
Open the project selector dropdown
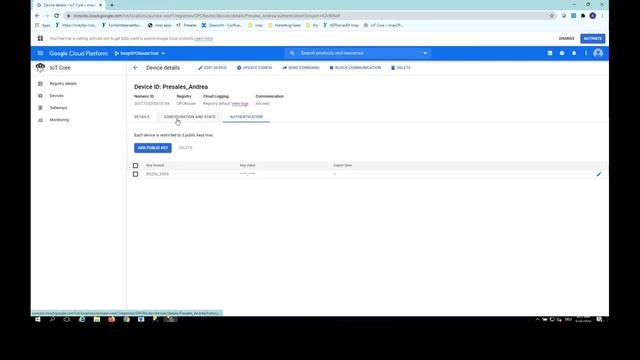tap(140, 53)
